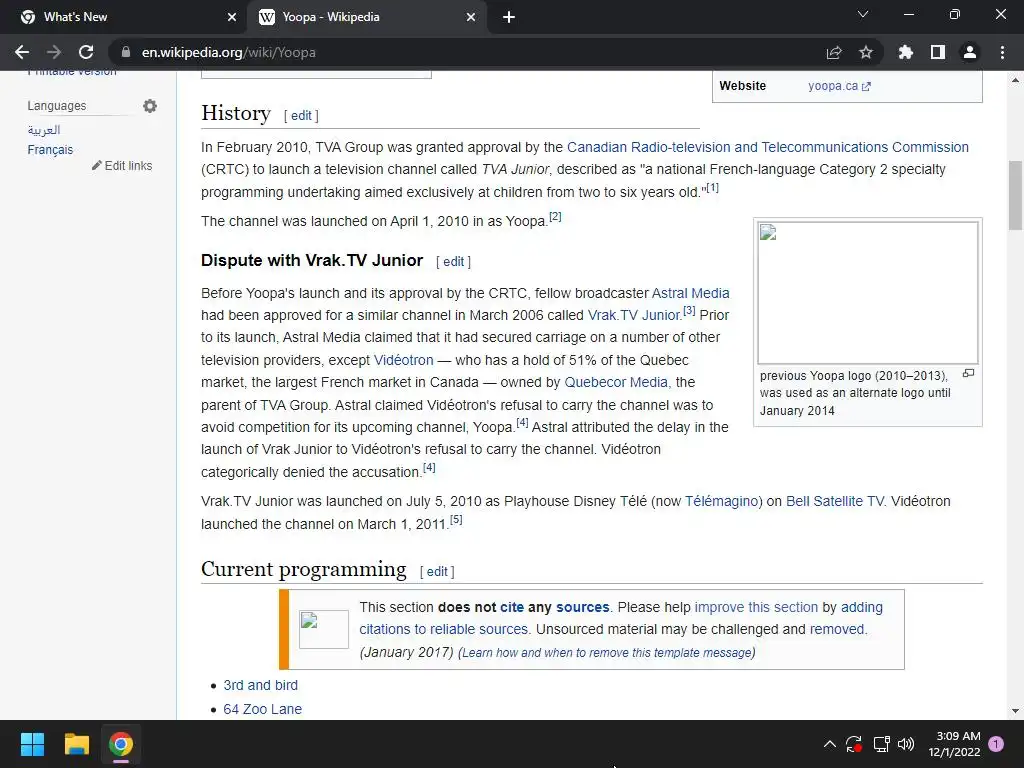Jump to citation reference [1]
The width and height of the screenshot is (1024, 768).
coord(712,187)
